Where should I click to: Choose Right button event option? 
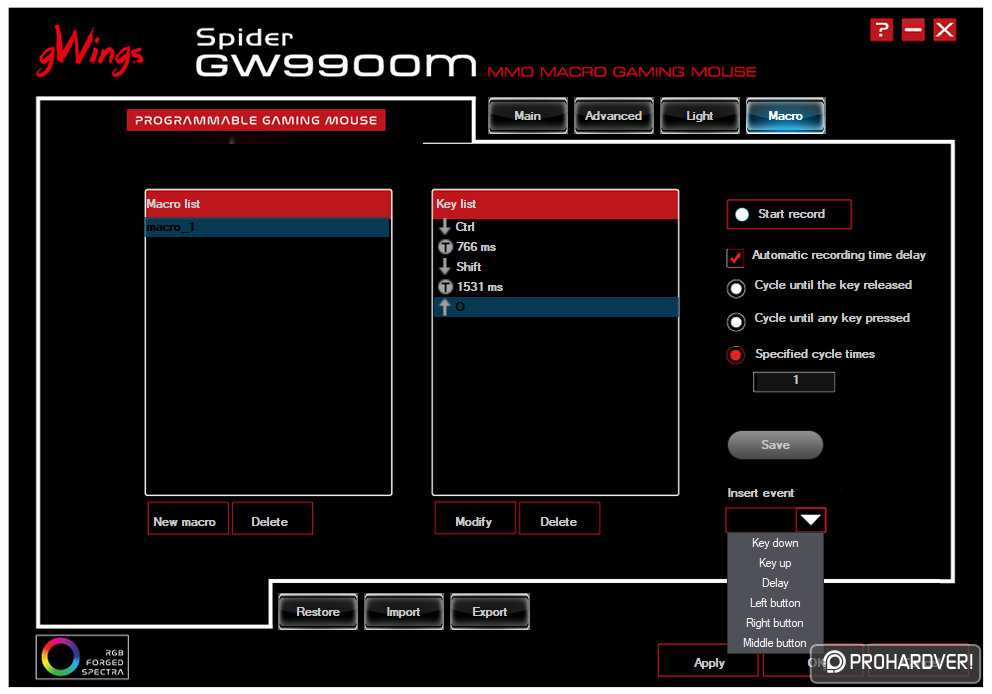775,623
